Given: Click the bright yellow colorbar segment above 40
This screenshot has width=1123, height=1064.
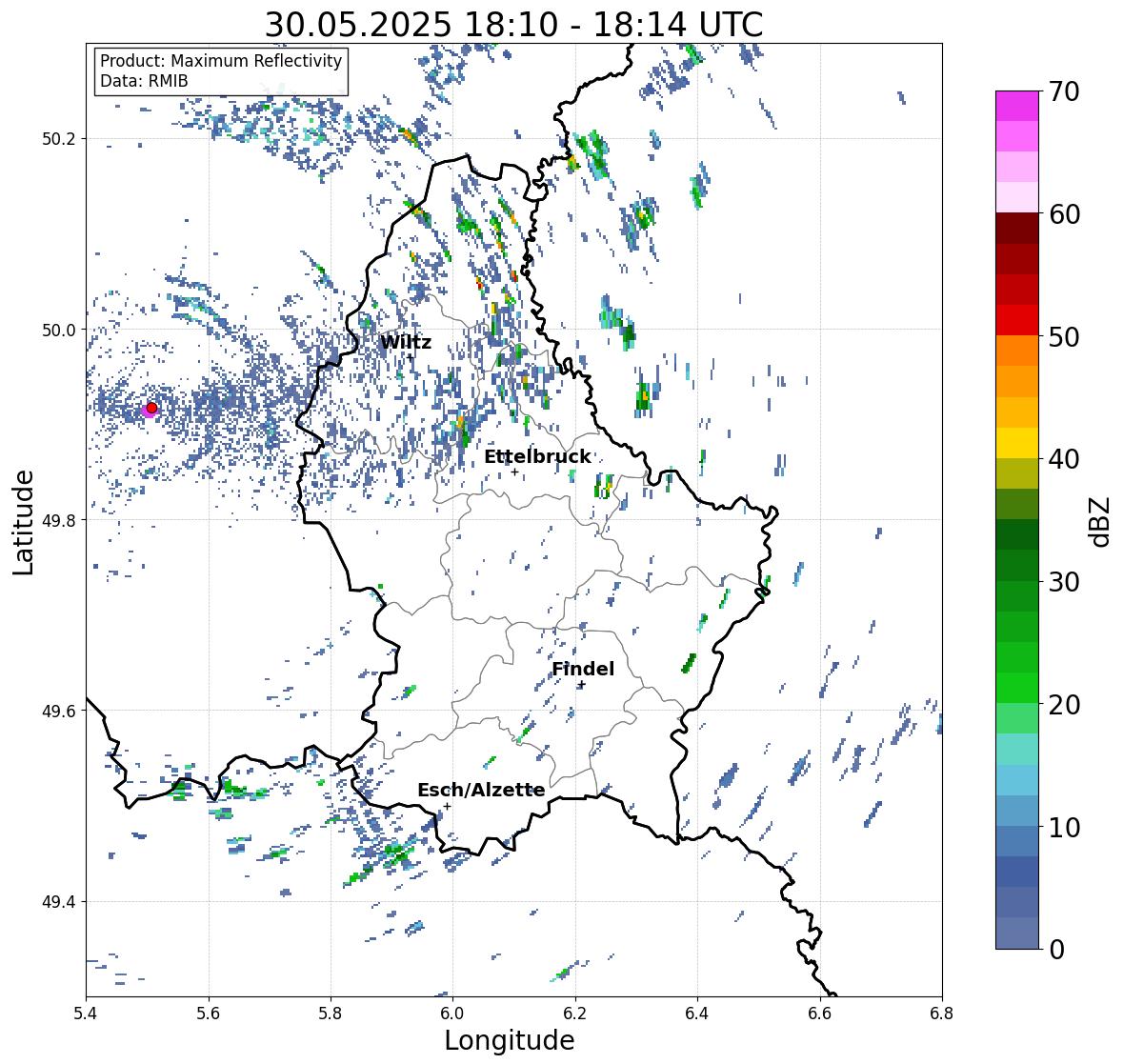Looking at the screenshot, I should tap(1017, 443).
